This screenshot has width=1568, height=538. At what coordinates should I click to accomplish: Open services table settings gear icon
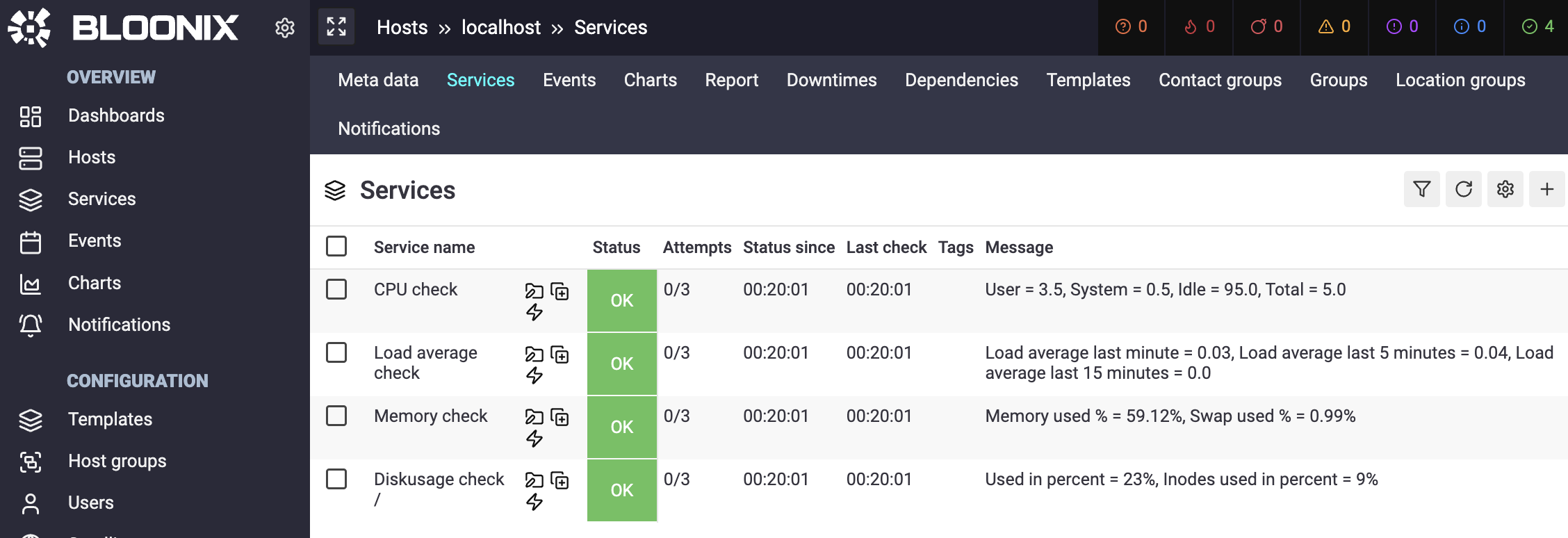(1505, 189)
